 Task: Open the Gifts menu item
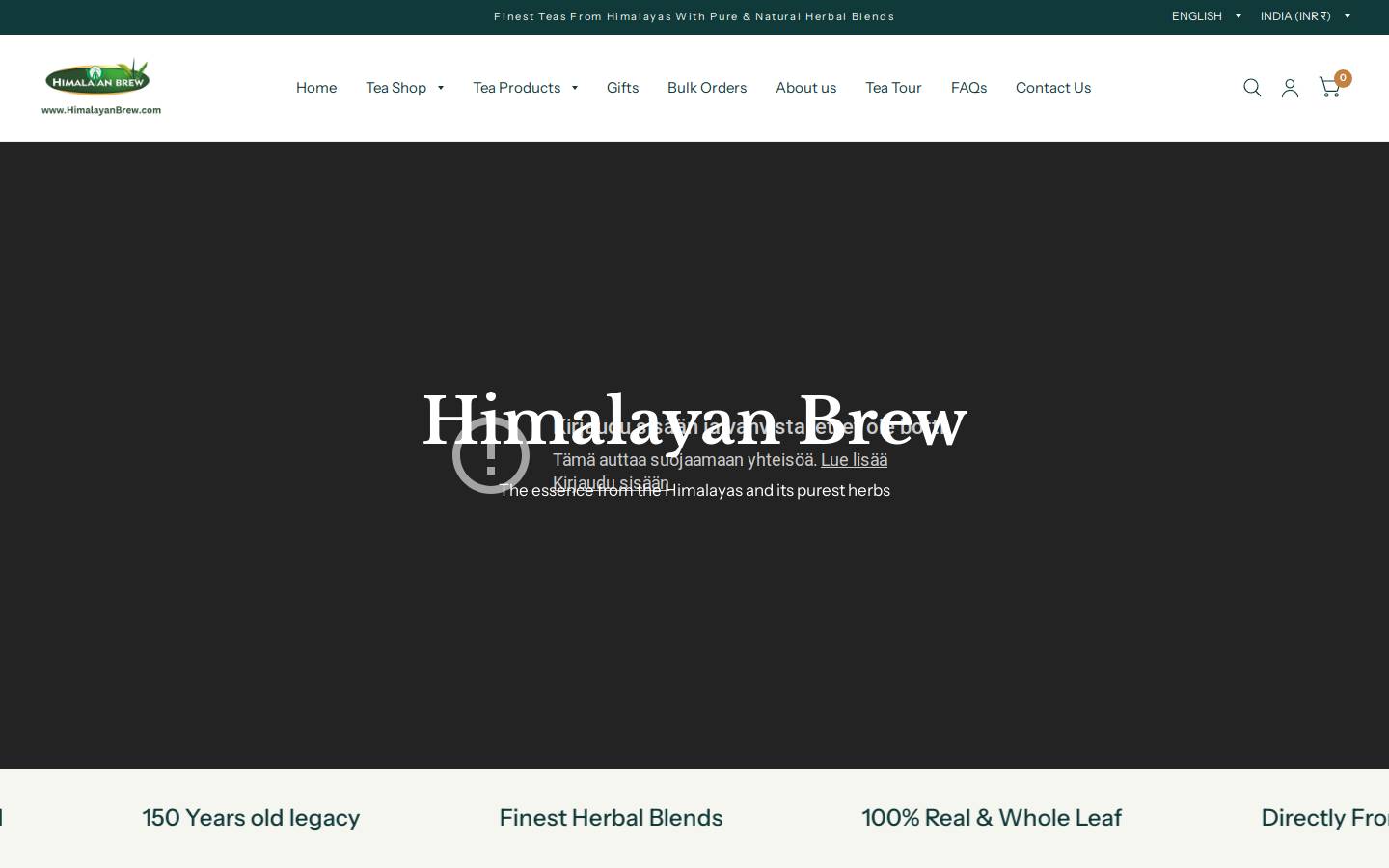622,88
